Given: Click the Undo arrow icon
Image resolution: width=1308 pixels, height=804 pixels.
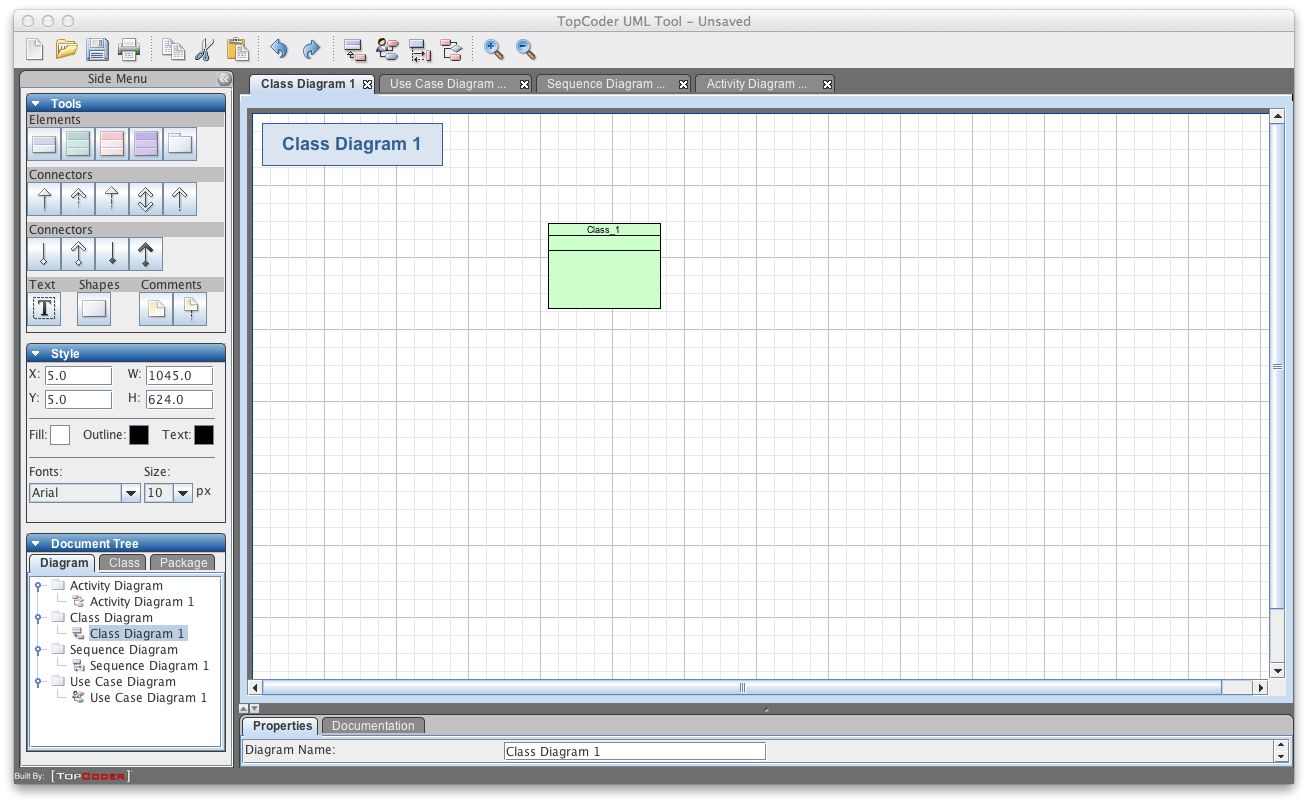Looking at the screenshot, I should pyautogui.click(x=279, y=48).
